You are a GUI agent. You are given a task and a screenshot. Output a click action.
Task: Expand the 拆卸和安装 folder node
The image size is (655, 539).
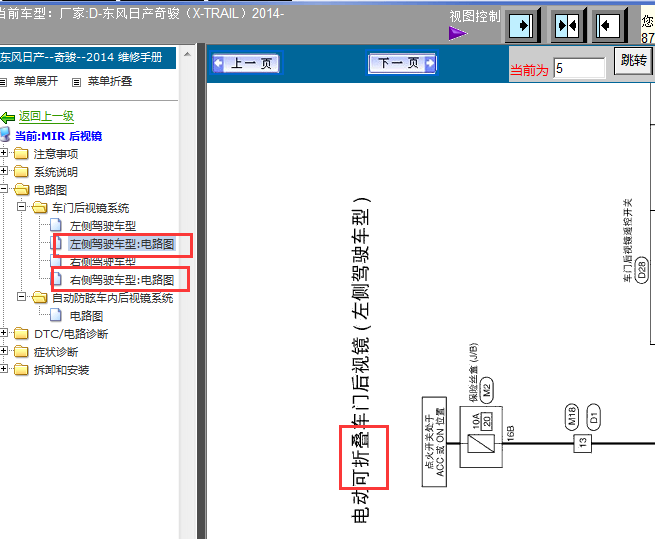(3, 369)
